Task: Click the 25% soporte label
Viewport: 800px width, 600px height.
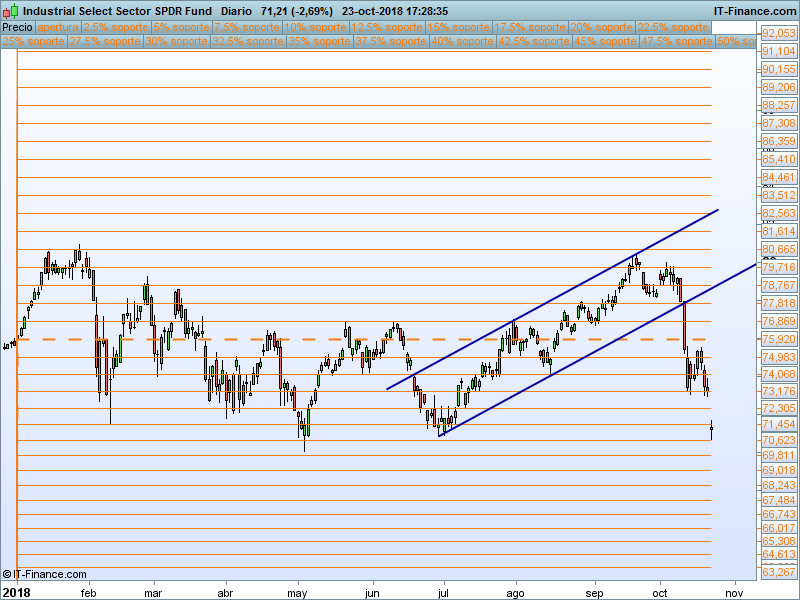Action: (x=34, y=41)
